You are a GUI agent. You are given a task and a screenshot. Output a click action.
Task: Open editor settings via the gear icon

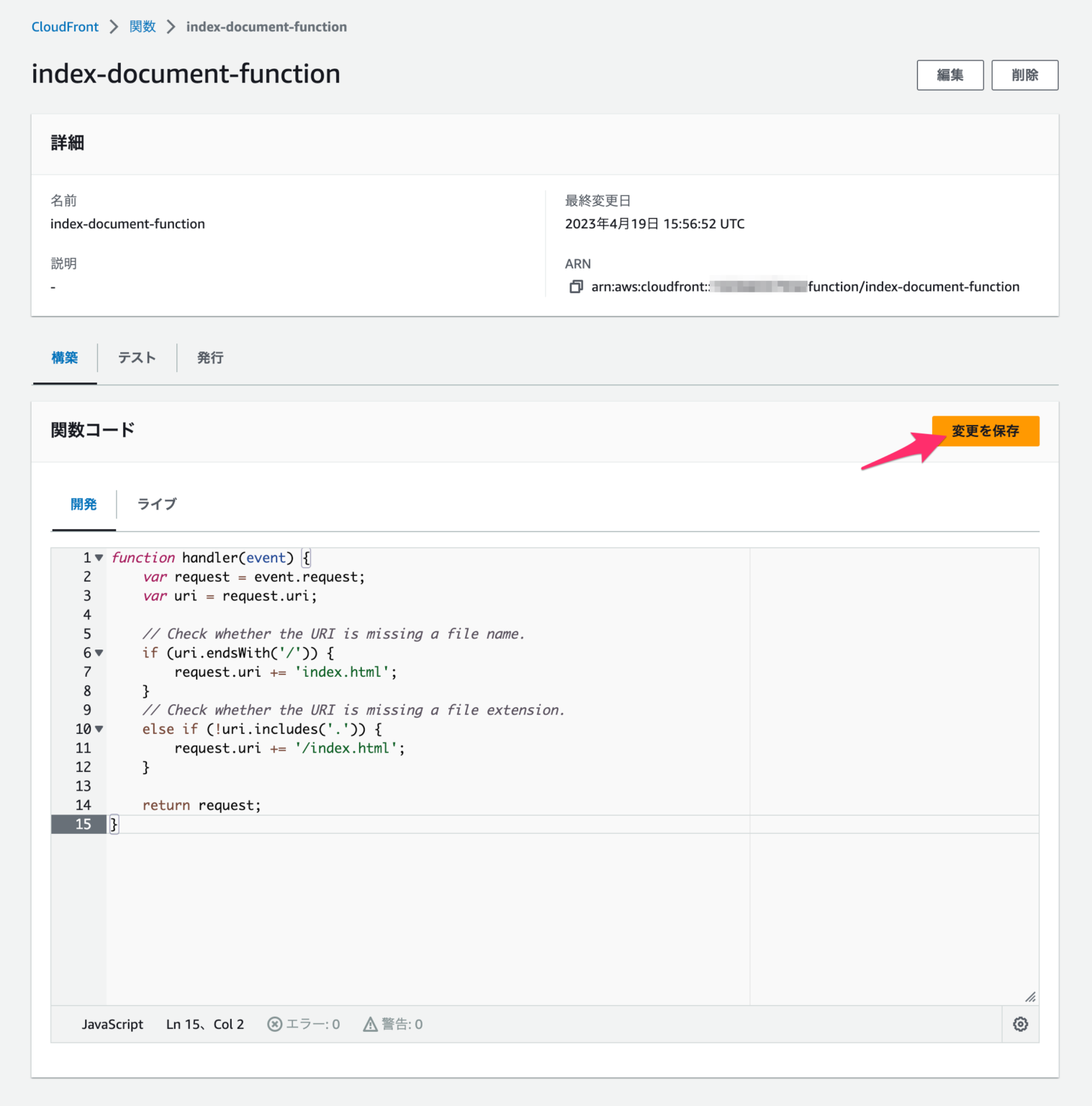point(1020,1024)
